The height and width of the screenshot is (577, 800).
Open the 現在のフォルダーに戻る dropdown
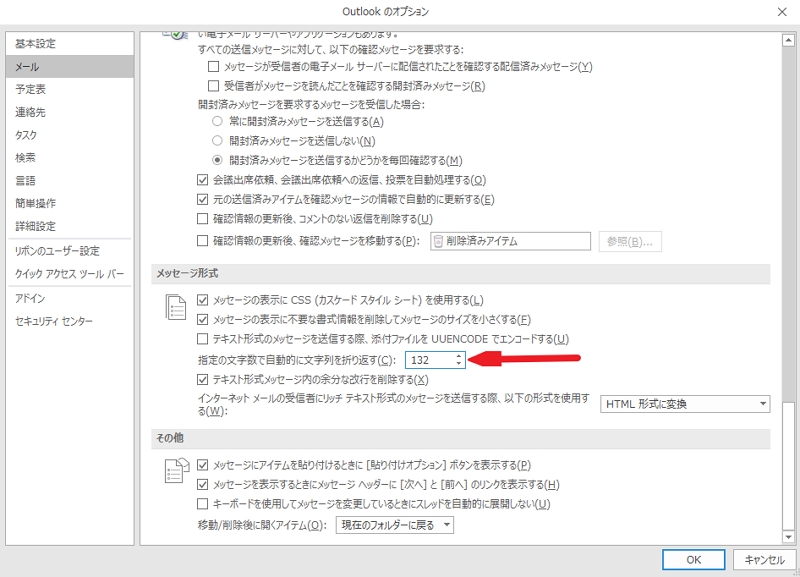coord(394,525)
